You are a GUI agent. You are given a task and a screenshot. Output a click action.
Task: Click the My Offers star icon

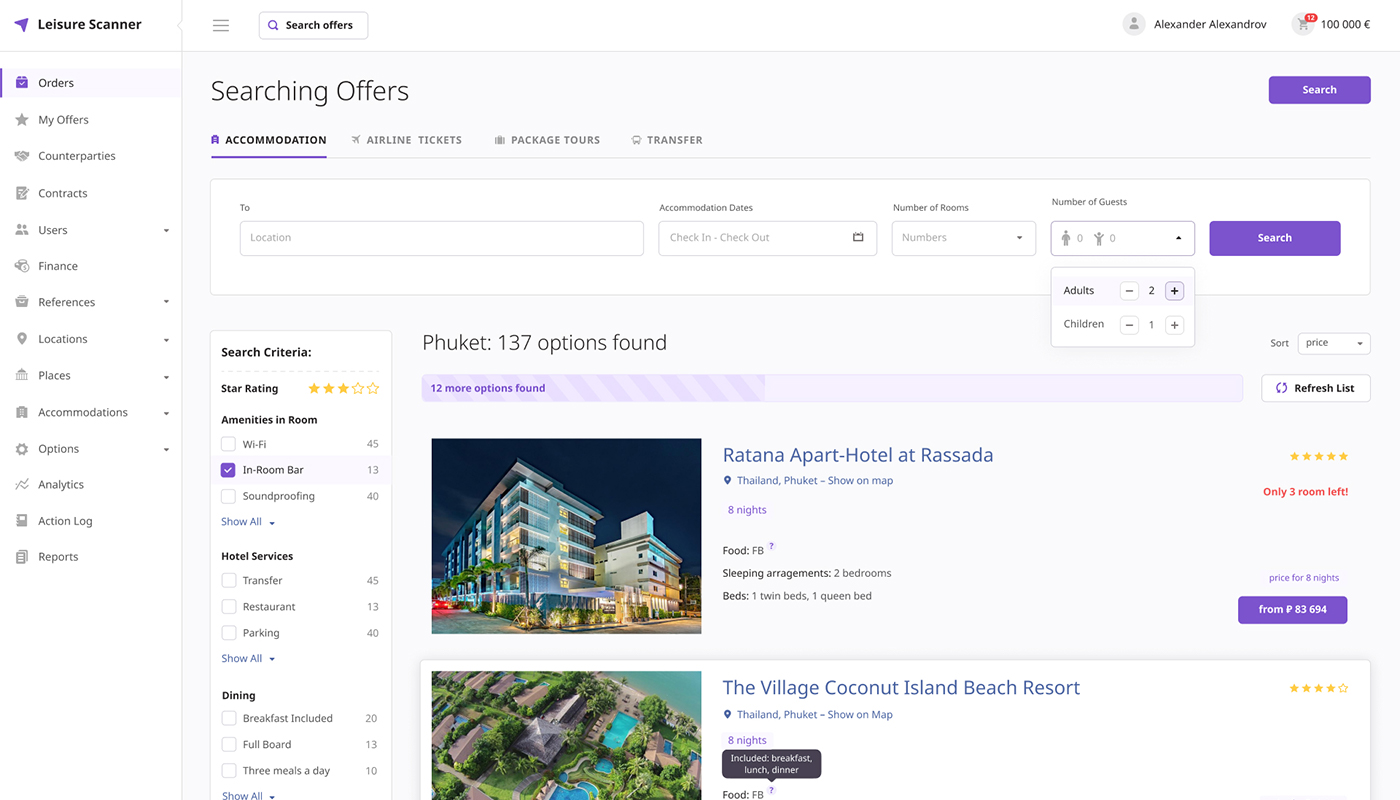click(22, 119)
